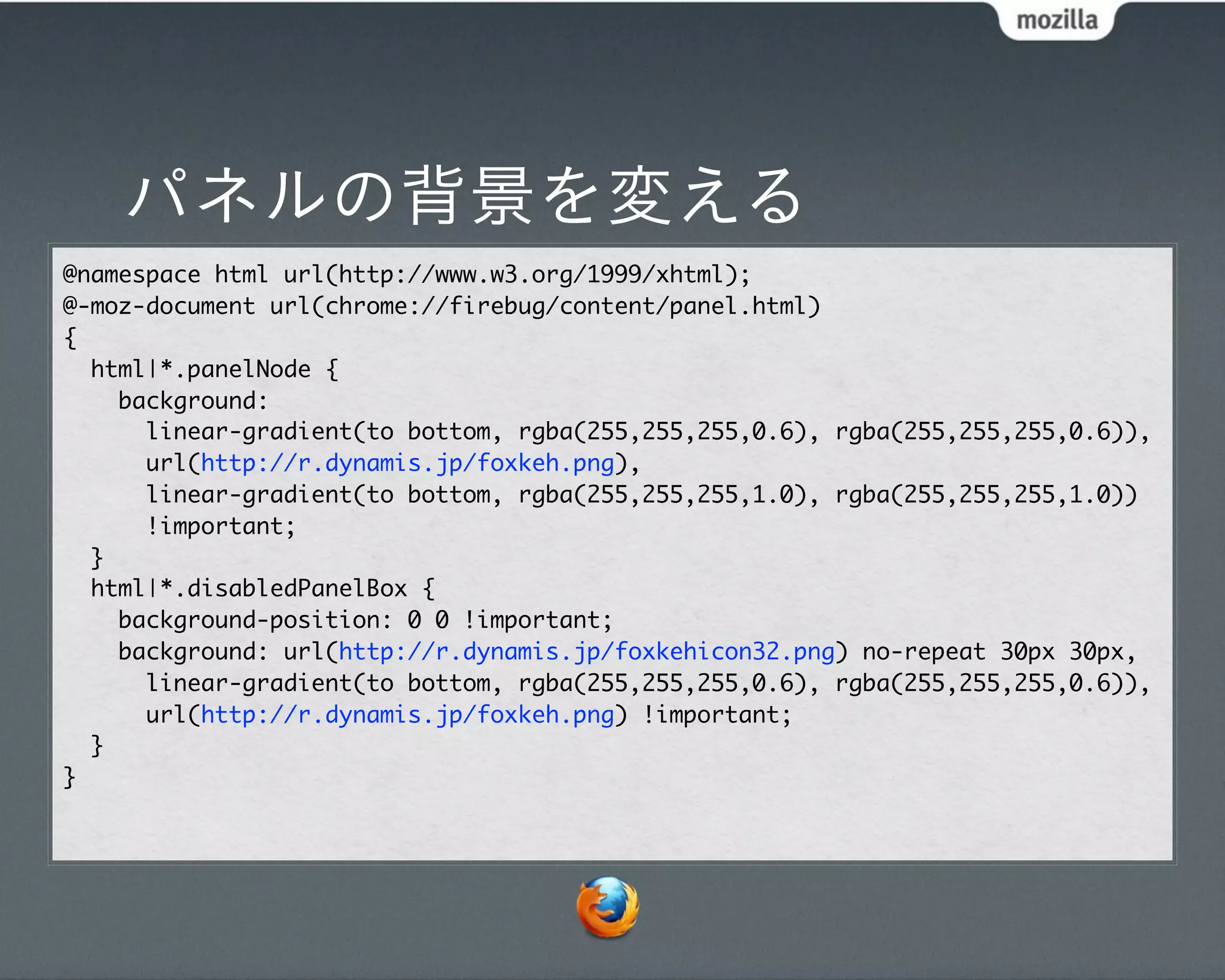Image resolution: width=1225 pixels, height=980 pixels.
Task: Click the final closing brace of the code
Action: pos(69,778)
